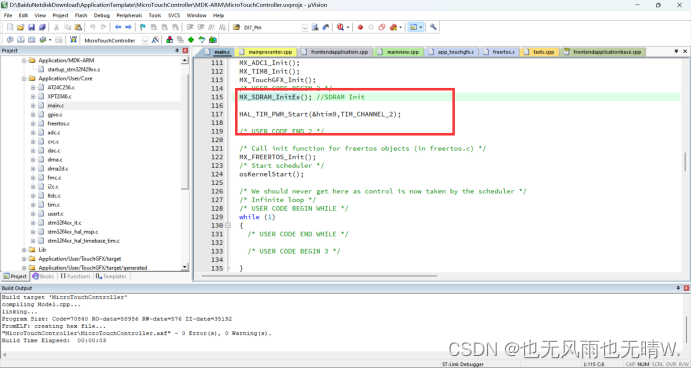This screenshot has width=692, height=368.
Task: Expand the Lib folder in project tree
Action: (x=24, y=250)
